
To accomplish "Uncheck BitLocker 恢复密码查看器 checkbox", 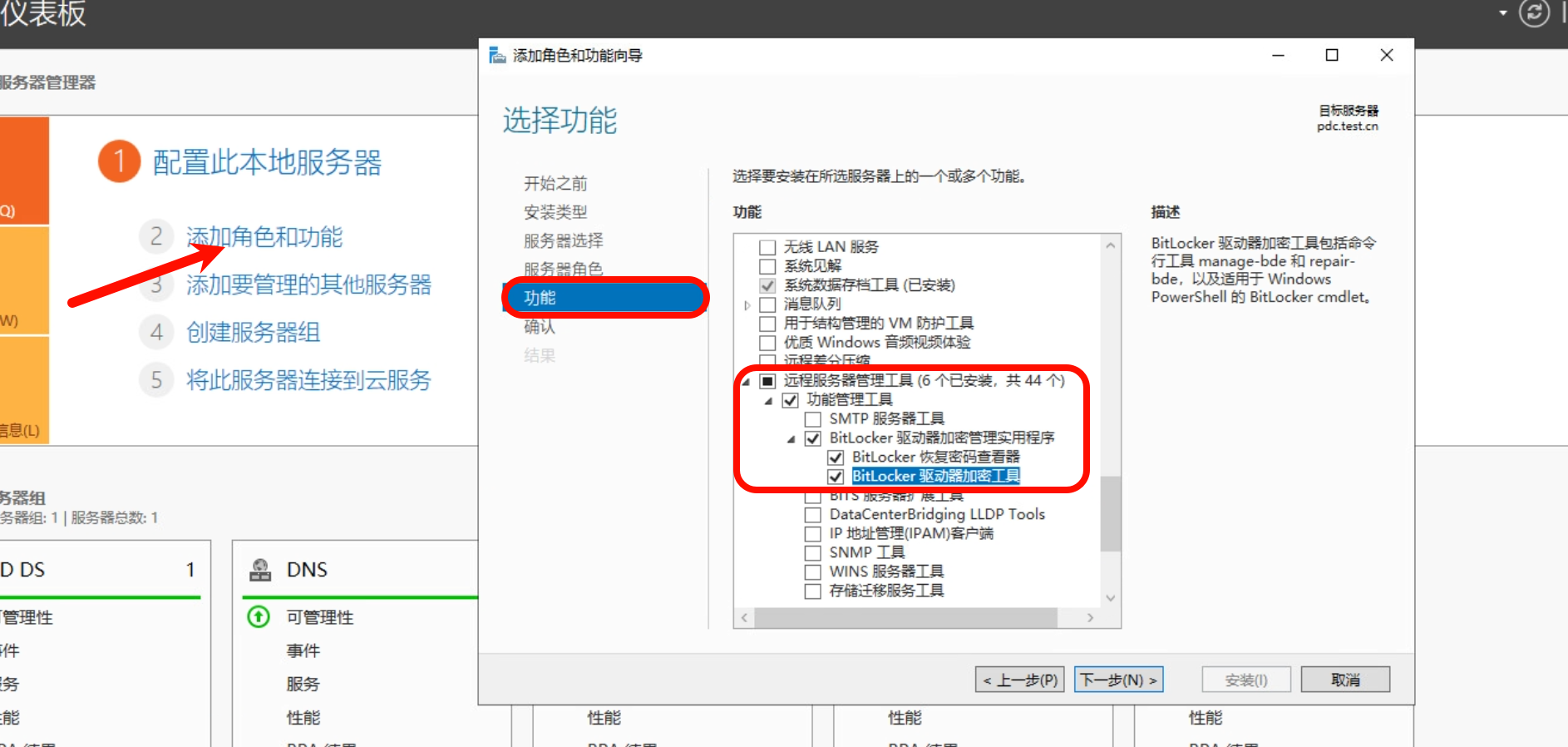I will [836, 458].
